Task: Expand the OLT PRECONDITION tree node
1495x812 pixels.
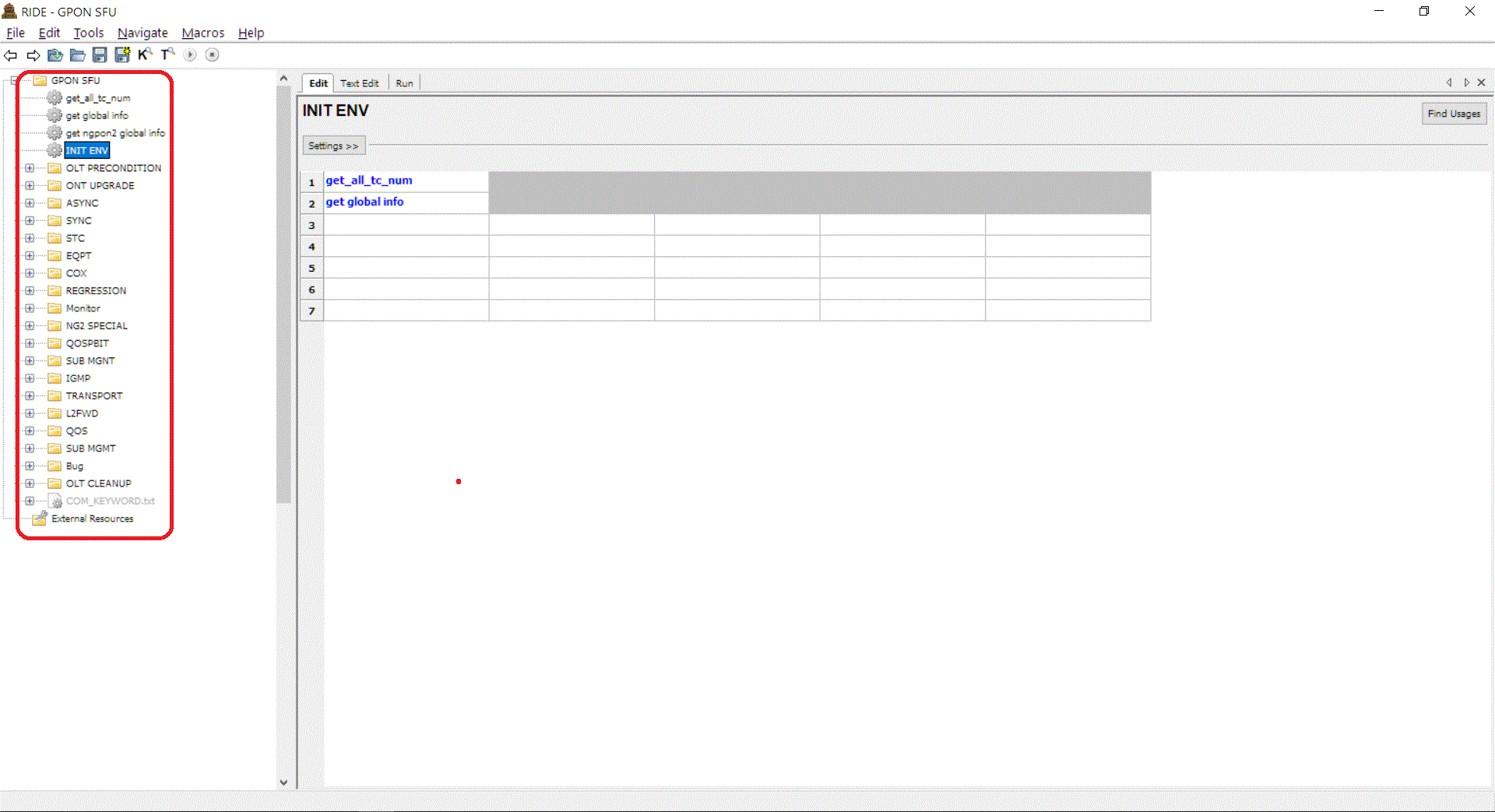Action: pyautogui.click(x=30, y=168)
